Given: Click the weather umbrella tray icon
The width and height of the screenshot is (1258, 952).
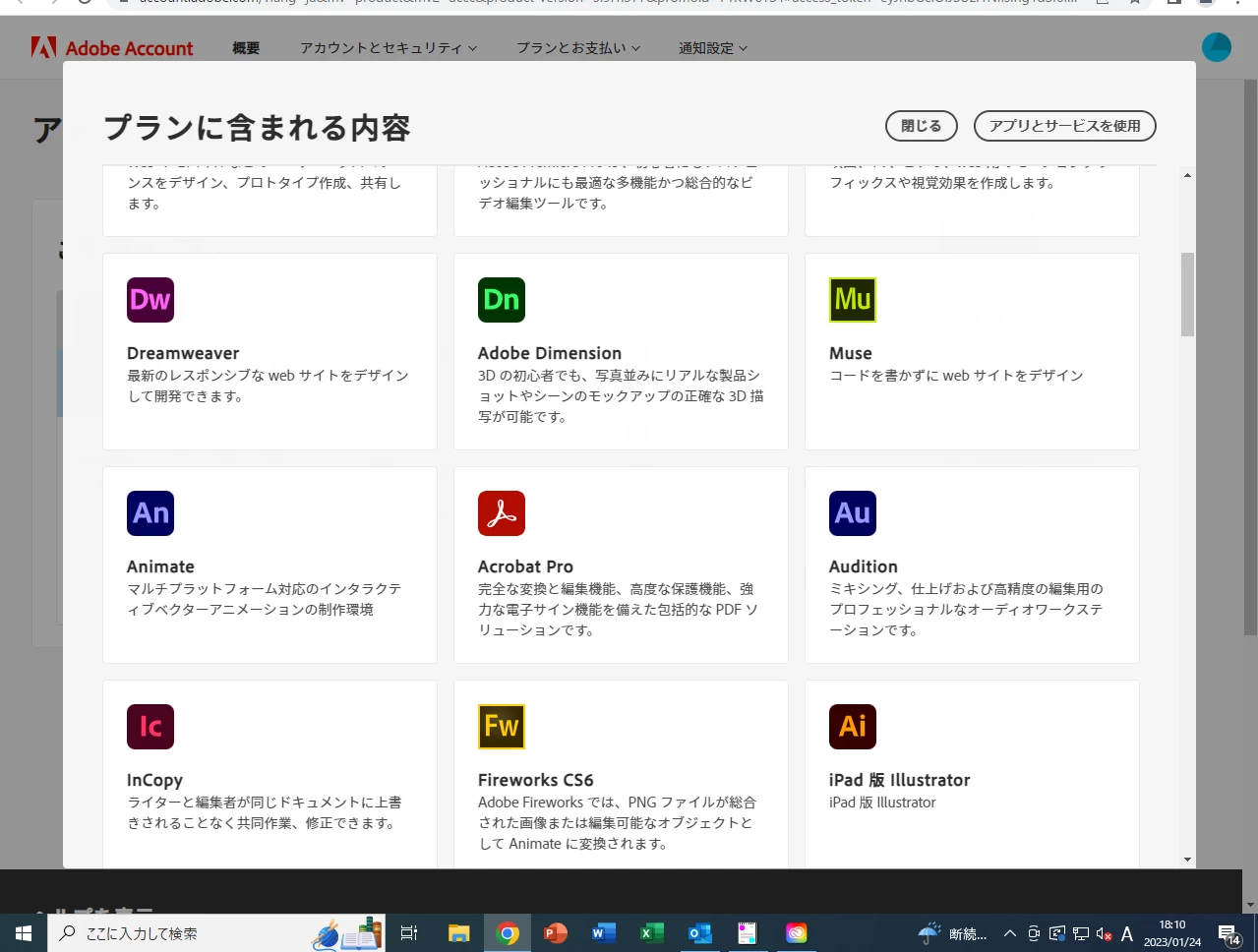Looking at the screenshot, I should (929, 933).
